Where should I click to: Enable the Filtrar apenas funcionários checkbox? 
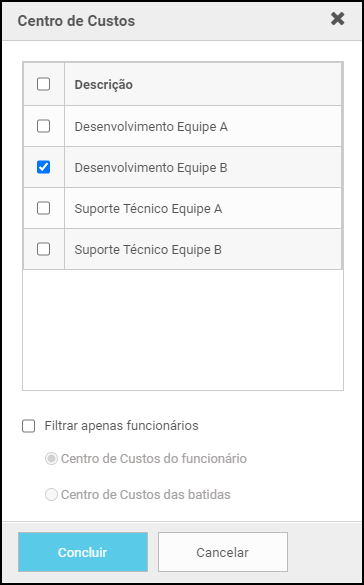coord(29,426)
